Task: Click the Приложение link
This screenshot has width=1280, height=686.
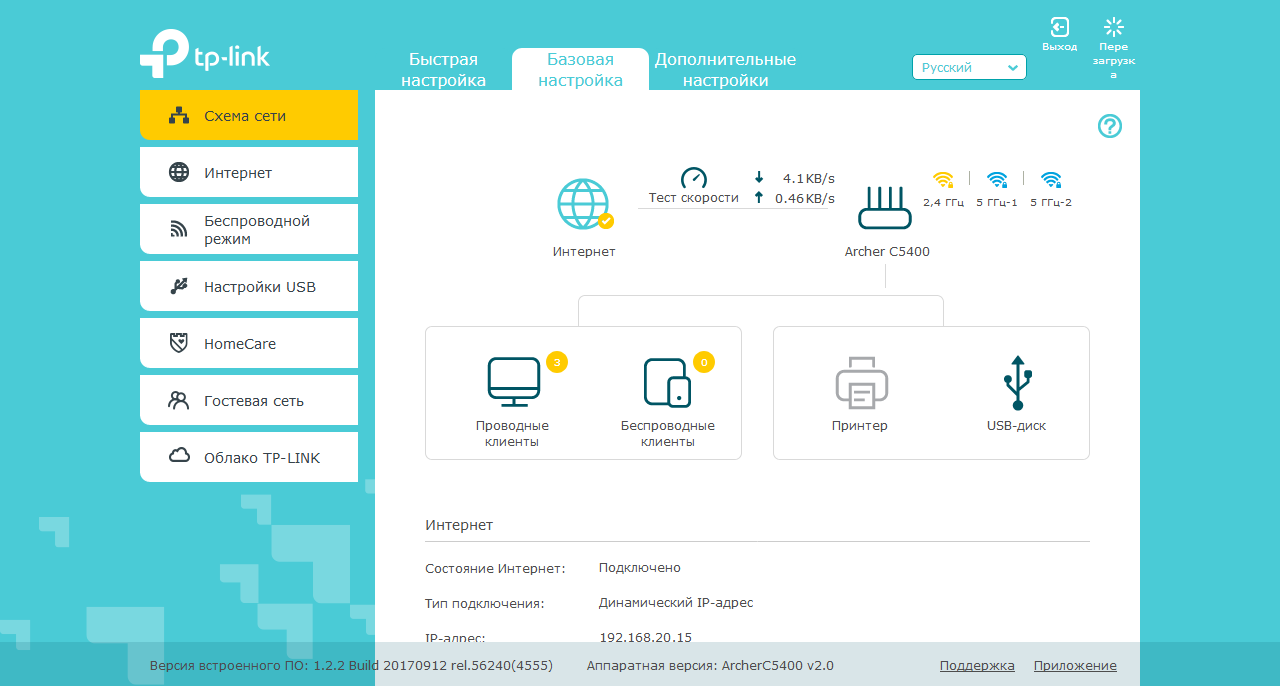Action: coord(1075,665)
